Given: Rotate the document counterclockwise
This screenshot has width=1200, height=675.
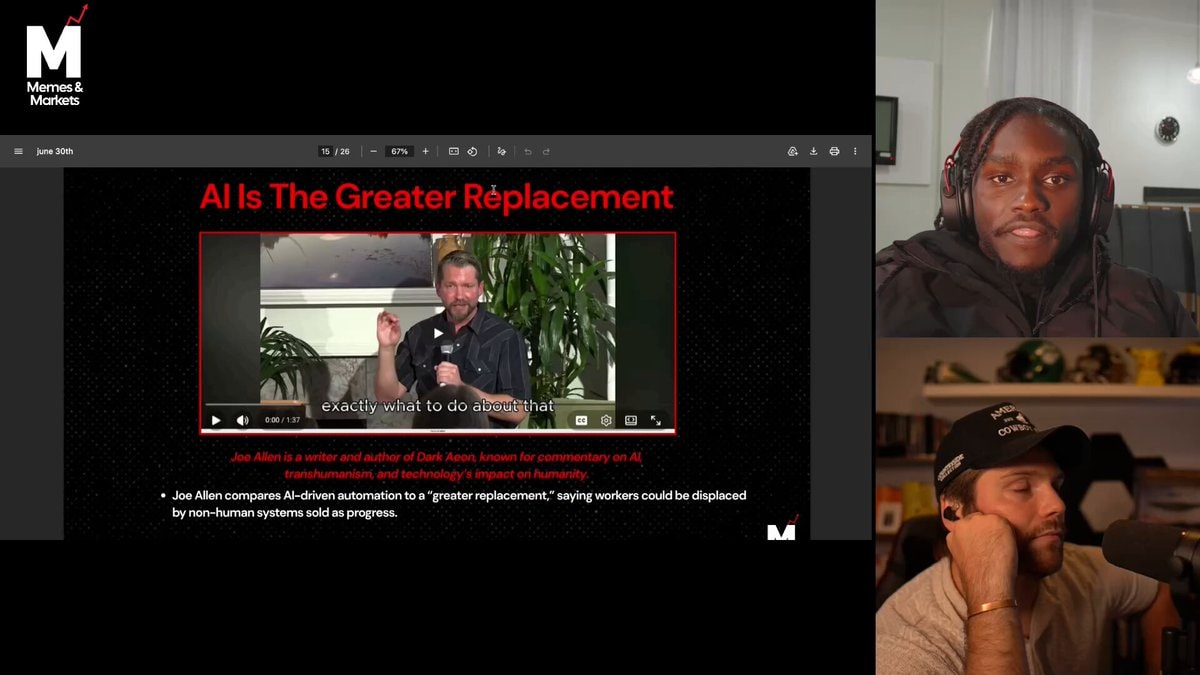Looking at the screenshot, I should pos(472,152).
